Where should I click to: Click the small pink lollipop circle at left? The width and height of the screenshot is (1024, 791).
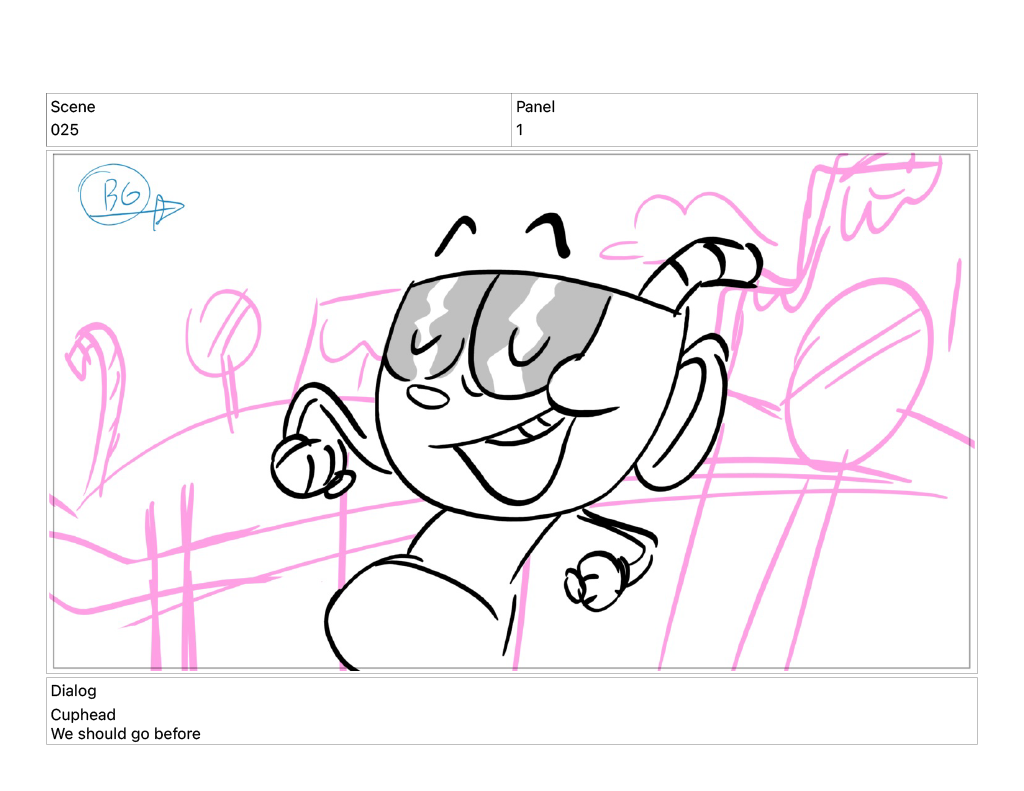click(223, 332)
